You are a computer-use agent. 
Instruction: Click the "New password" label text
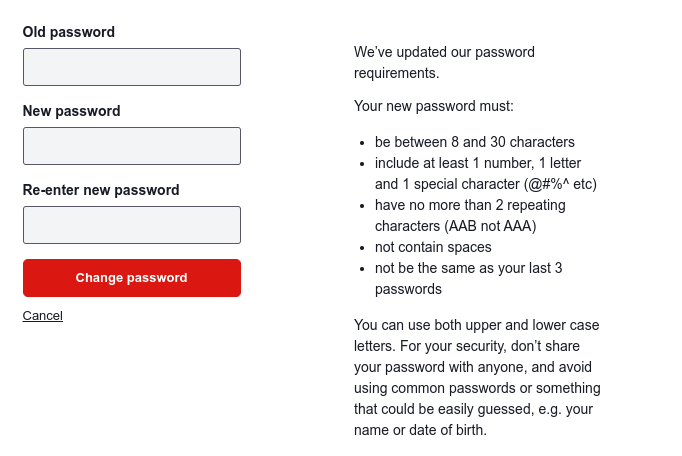click(72, 111)
